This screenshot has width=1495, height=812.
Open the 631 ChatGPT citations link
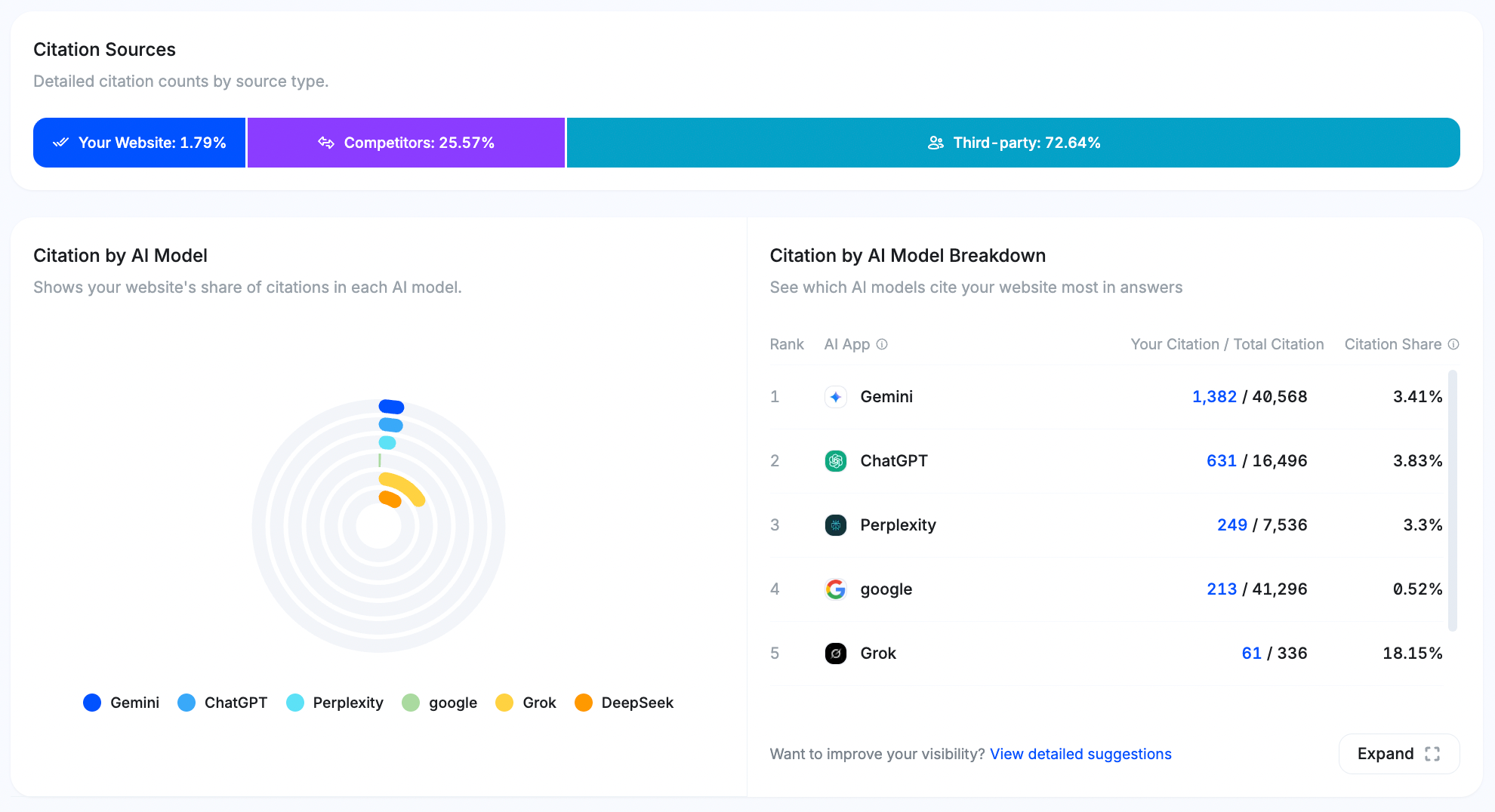tap(1222, 460)
